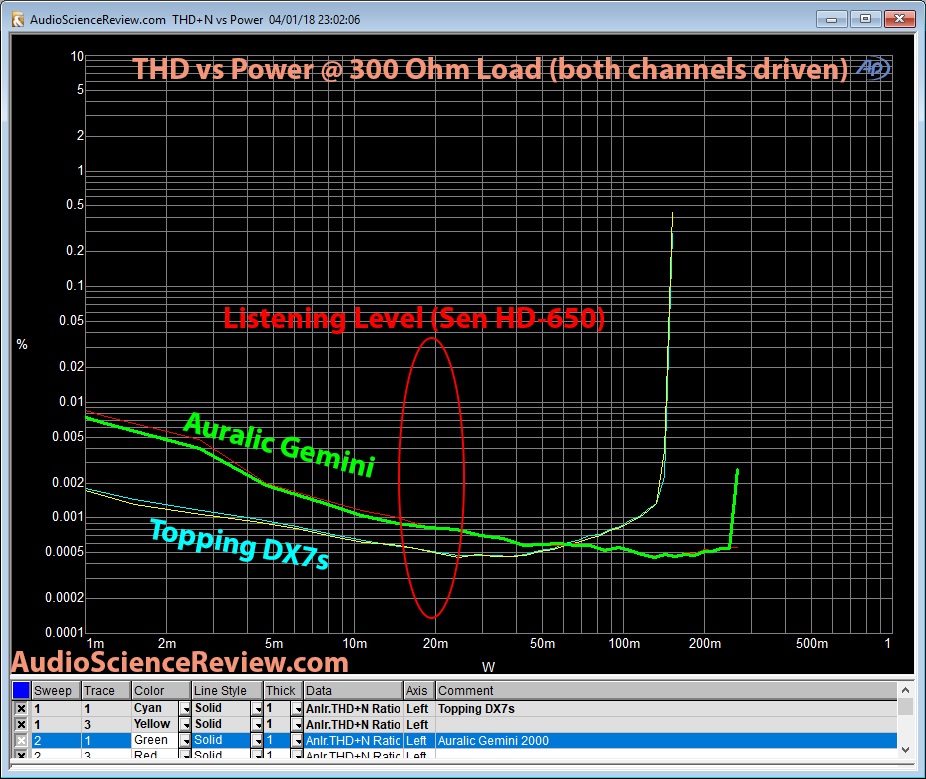
Task: Close the THD+N vs Power graph window
Action: pos(899,19)
